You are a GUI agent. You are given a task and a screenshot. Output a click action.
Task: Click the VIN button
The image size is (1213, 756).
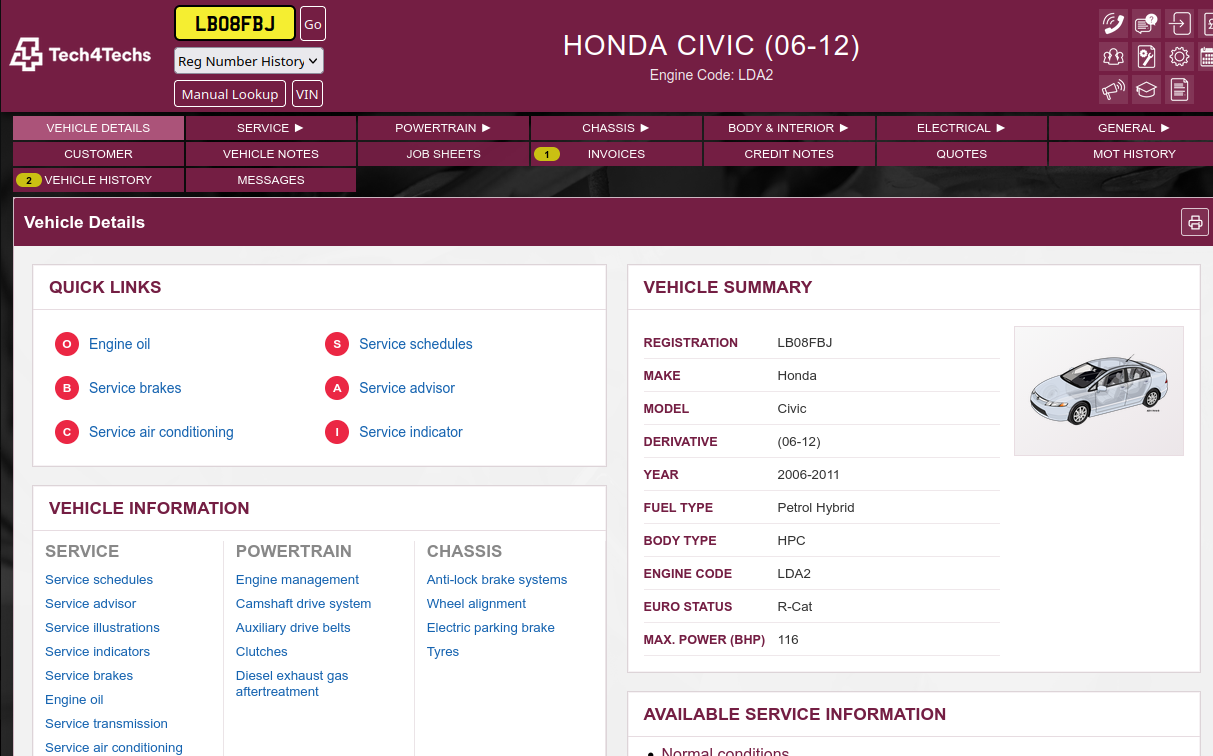click(x=307, y=94)
